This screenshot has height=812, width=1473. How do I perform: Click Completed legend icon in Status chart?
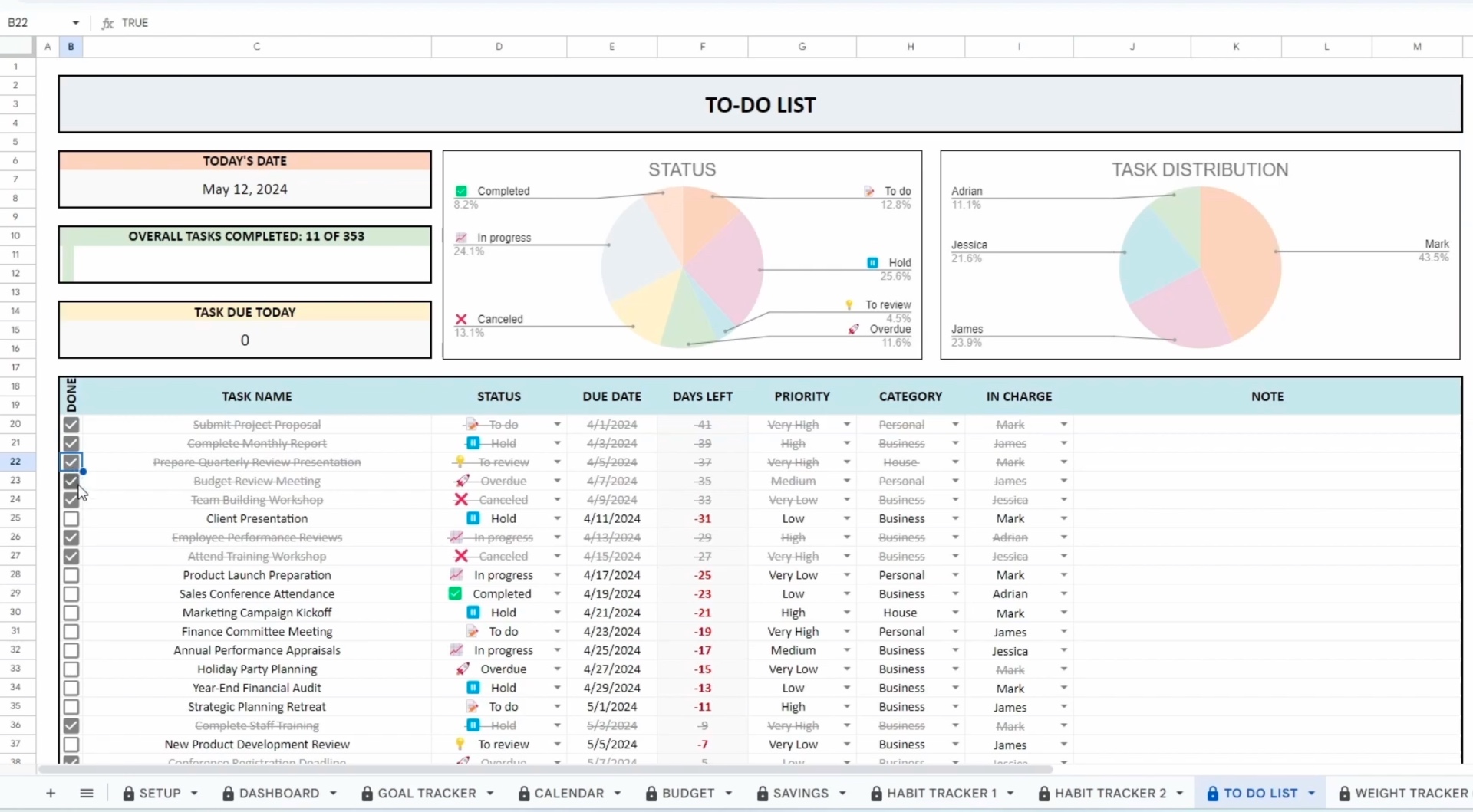click(x=461, y=191)
